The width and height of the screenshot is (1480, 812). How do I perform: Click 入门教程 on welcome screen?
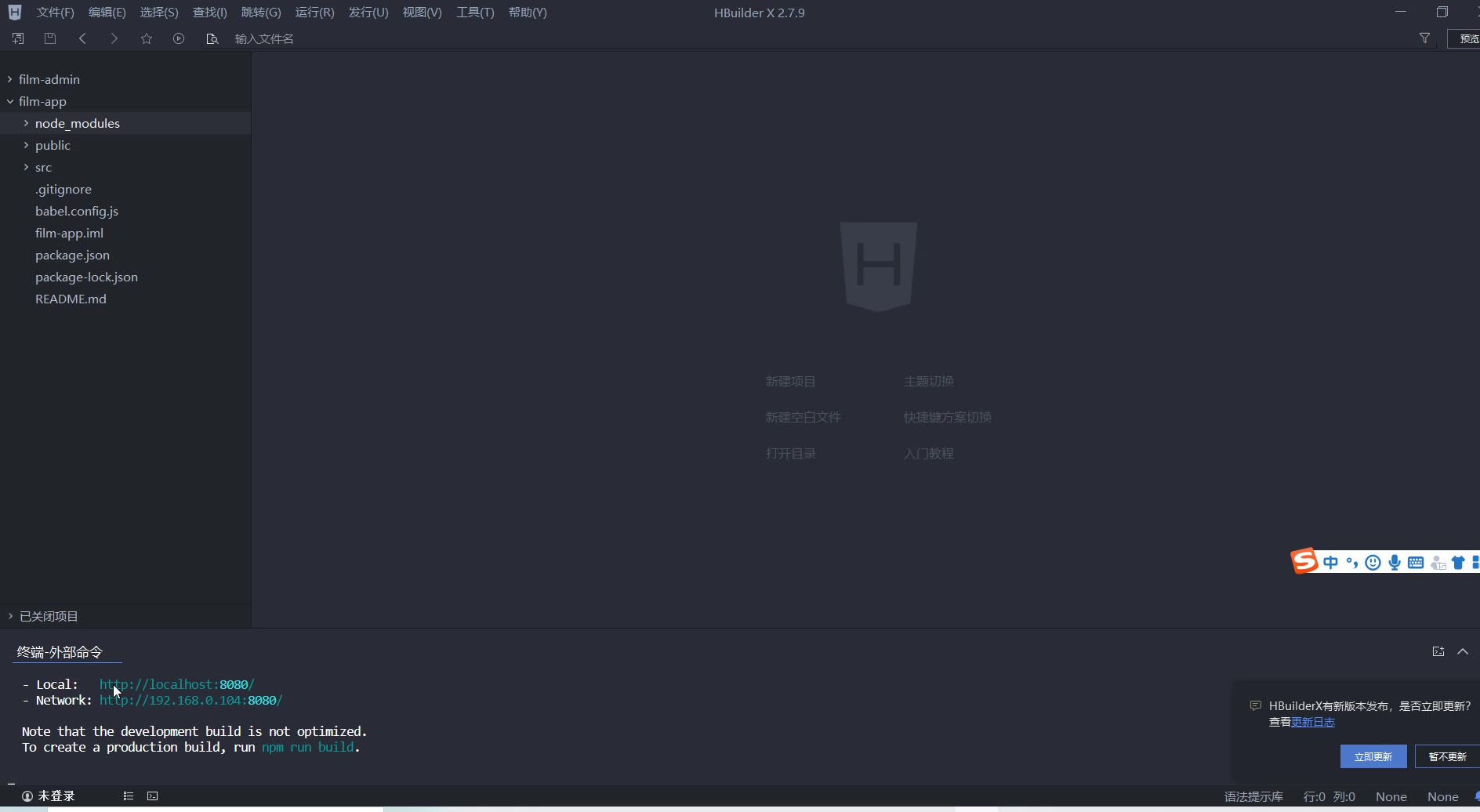point(928,453)
